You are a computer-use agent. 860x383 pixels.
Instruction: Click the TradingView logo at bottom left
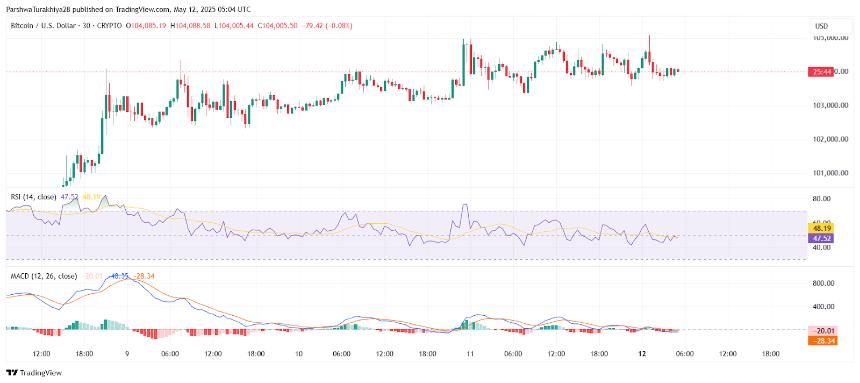tap(34, 373)
